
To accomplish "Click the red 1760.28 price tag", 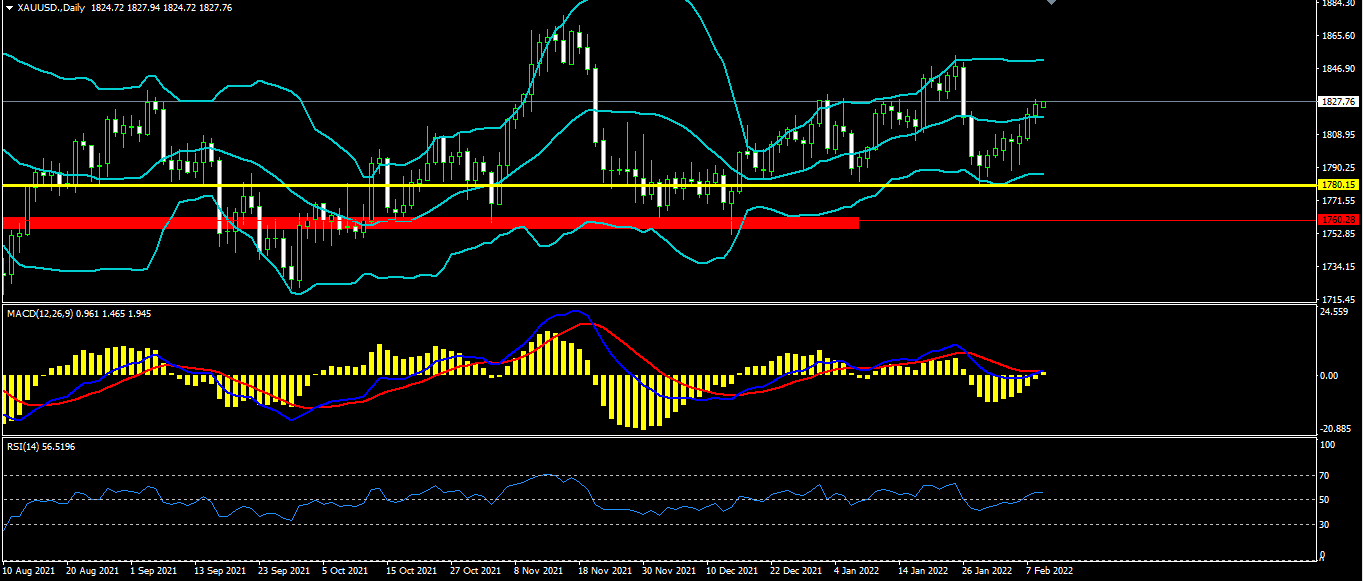I will [x=1337, y=219].
